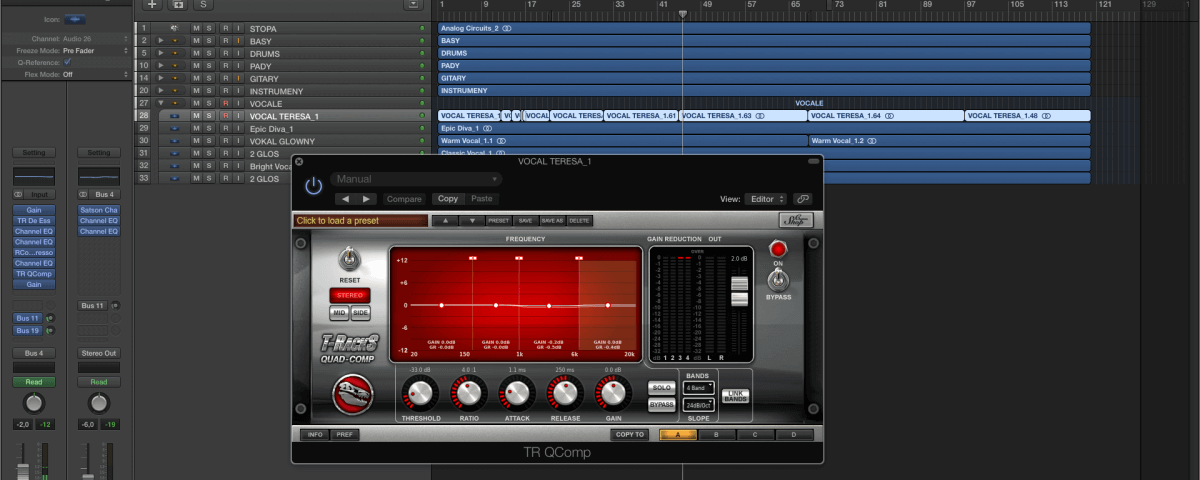The image size is (1200, 480).
Task: Expand the BASY track stack
Action: click(x=161, y=41)
